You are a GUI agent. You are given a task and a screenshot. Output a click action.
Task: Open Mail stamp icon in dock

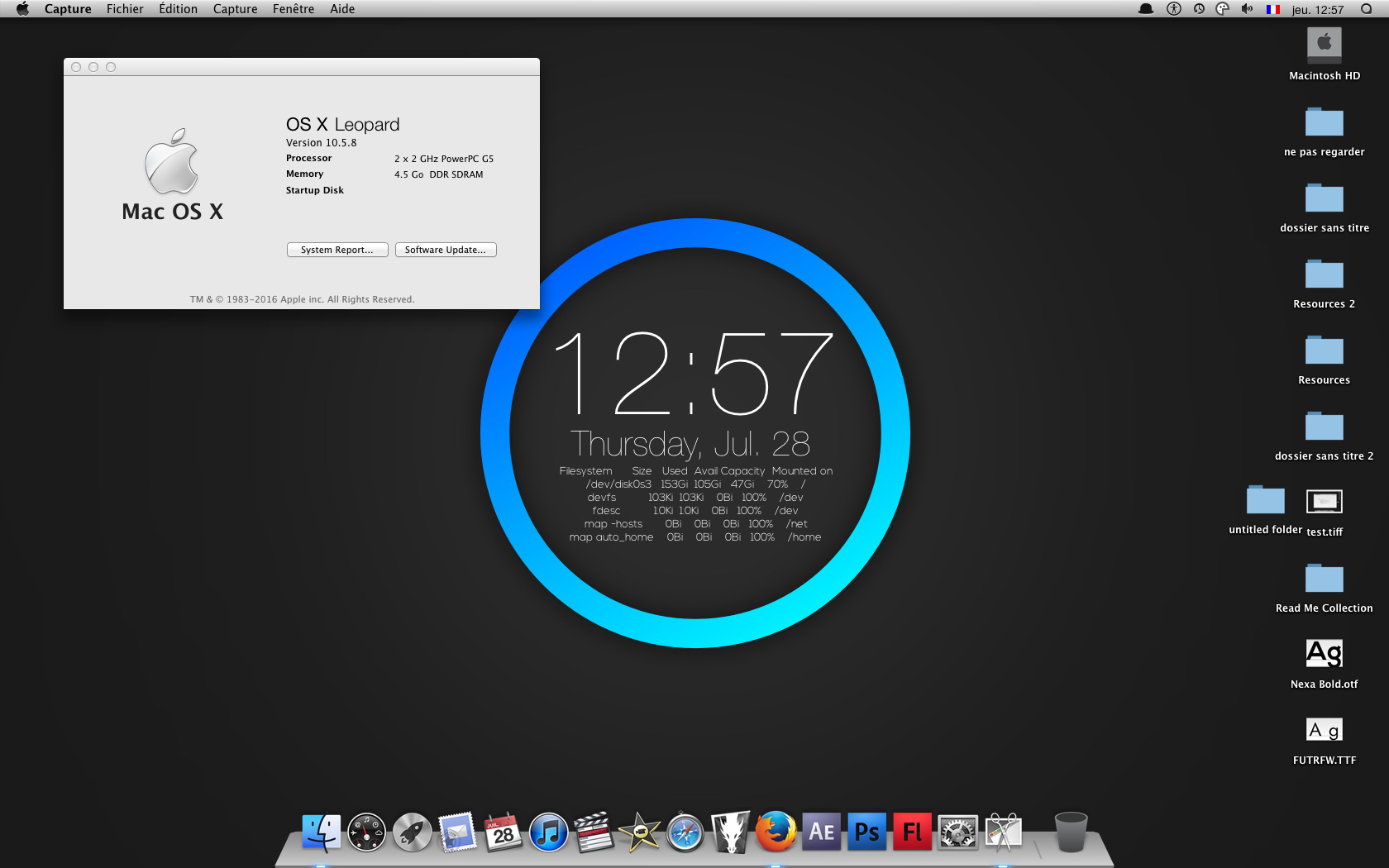pyautogui.click(x=457, y=832)
